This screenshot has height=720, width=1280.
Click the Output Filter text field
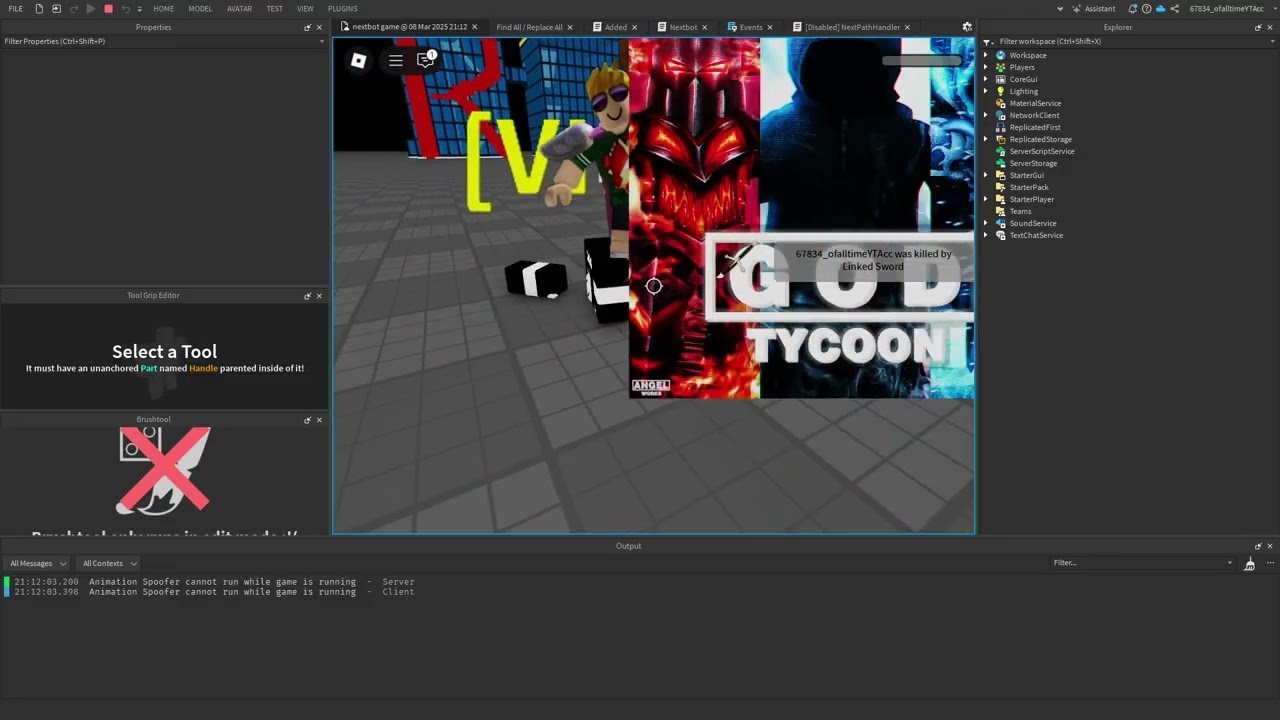coord(1143,563)
